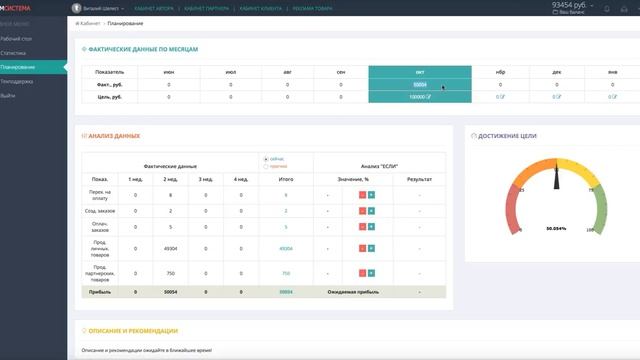Click the 49304 cell under 2 нед.
Viewport: 640px width, 360px height.
pos(171,249)
